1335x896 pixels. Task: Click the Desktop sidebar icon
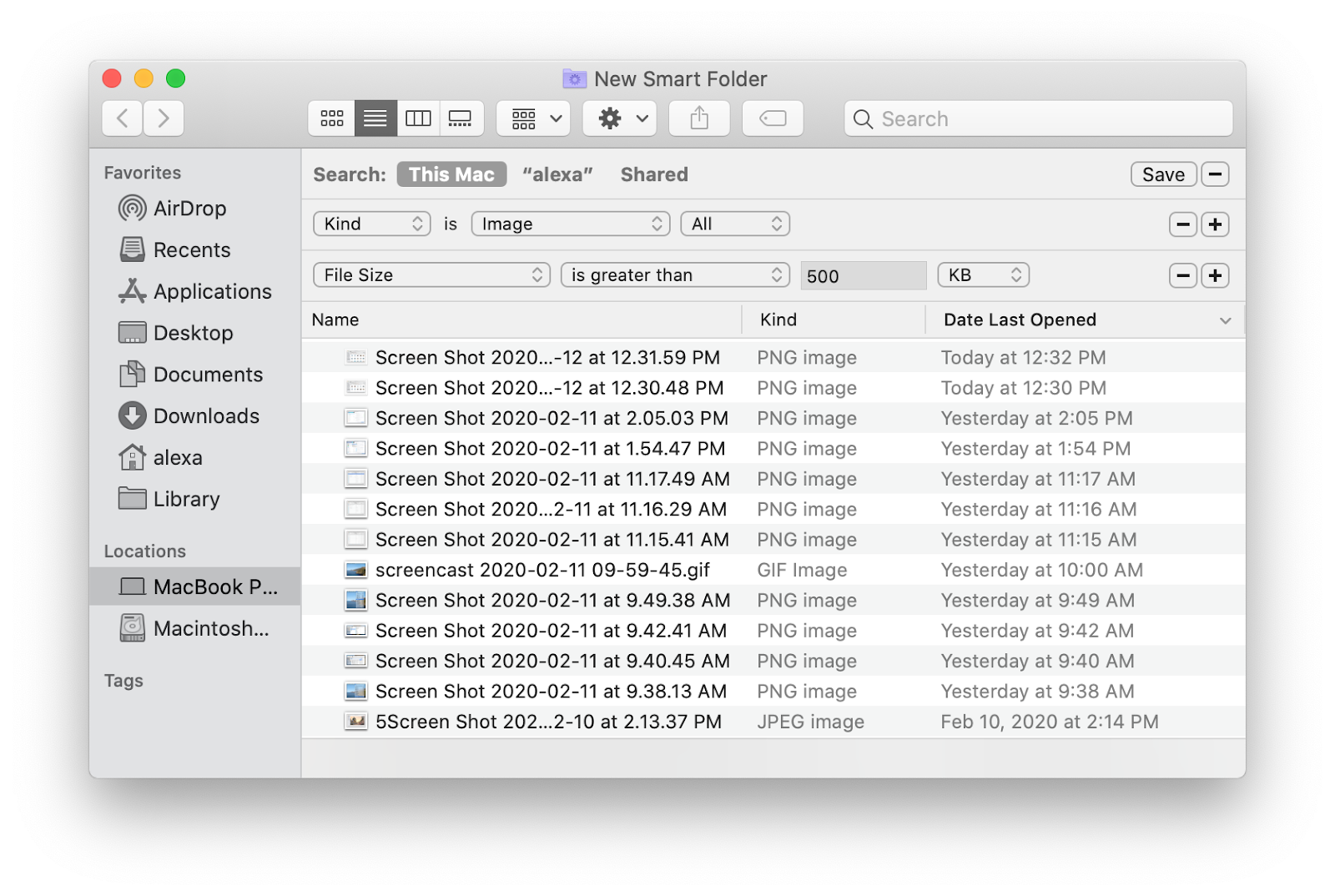[x=132, y=333]
